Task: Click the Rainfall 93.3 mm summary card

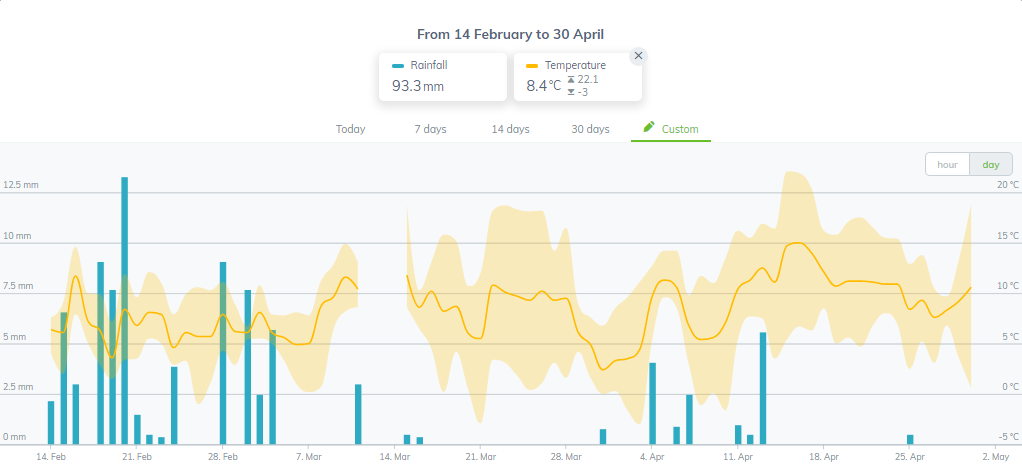Action: pos(443,77)
